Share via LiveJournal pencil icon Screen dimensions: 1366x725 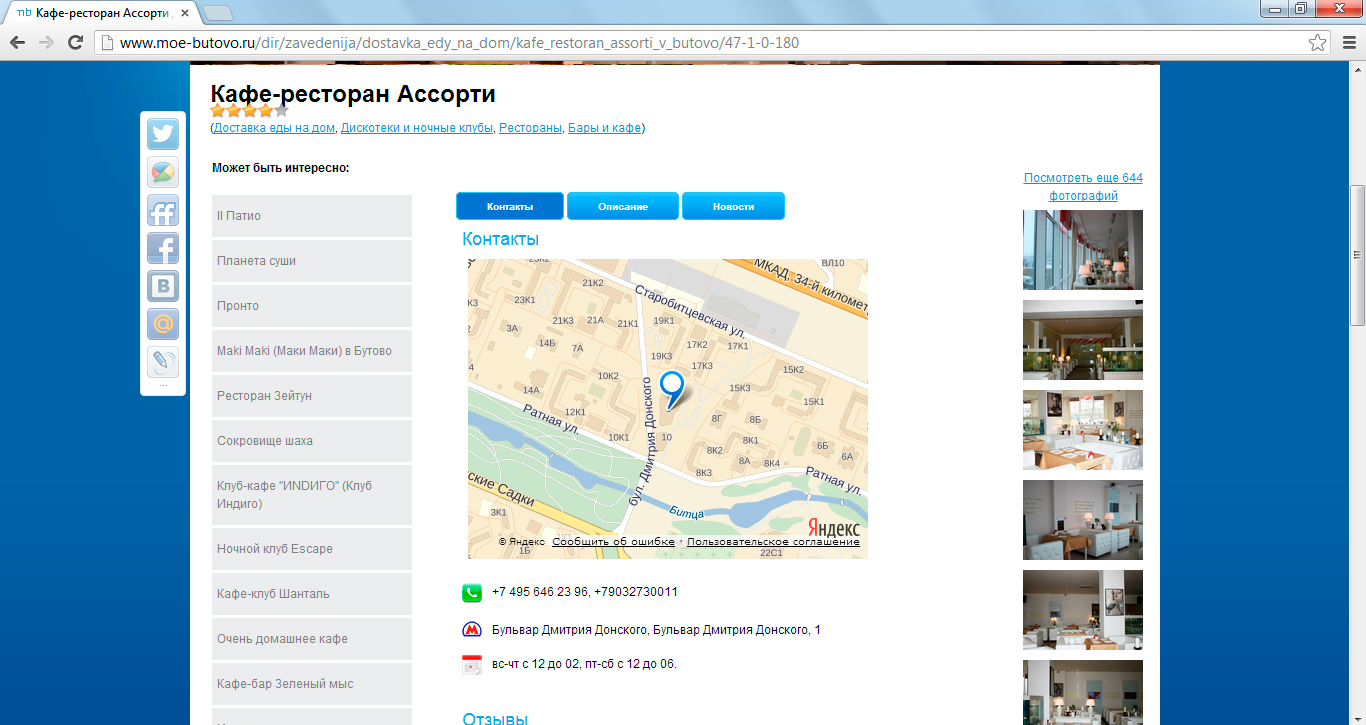coord(163,362)
